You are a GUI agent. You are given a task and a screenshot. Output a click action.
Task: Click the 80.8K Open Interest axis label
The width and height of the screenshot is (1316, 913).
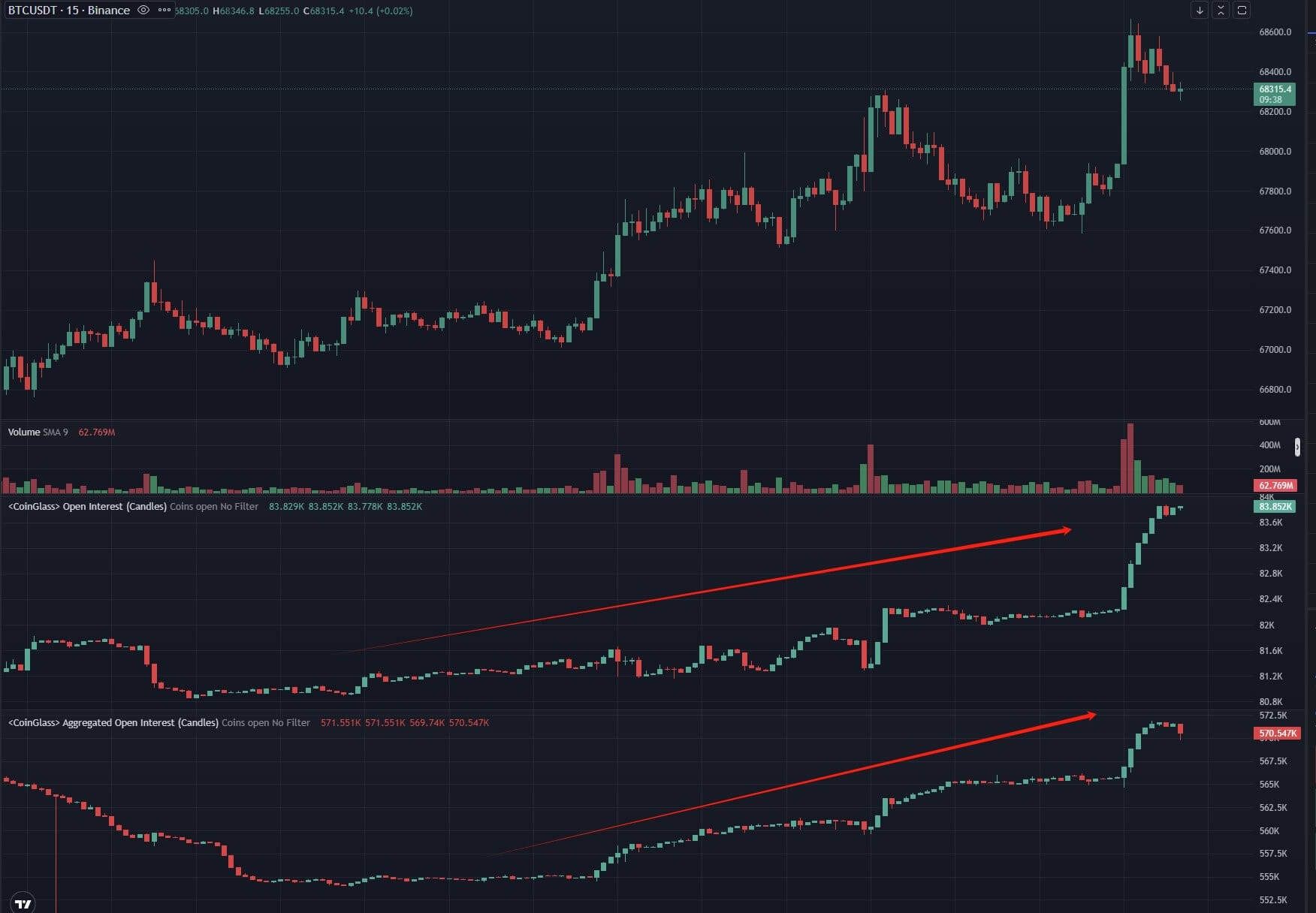point(1270,702)
